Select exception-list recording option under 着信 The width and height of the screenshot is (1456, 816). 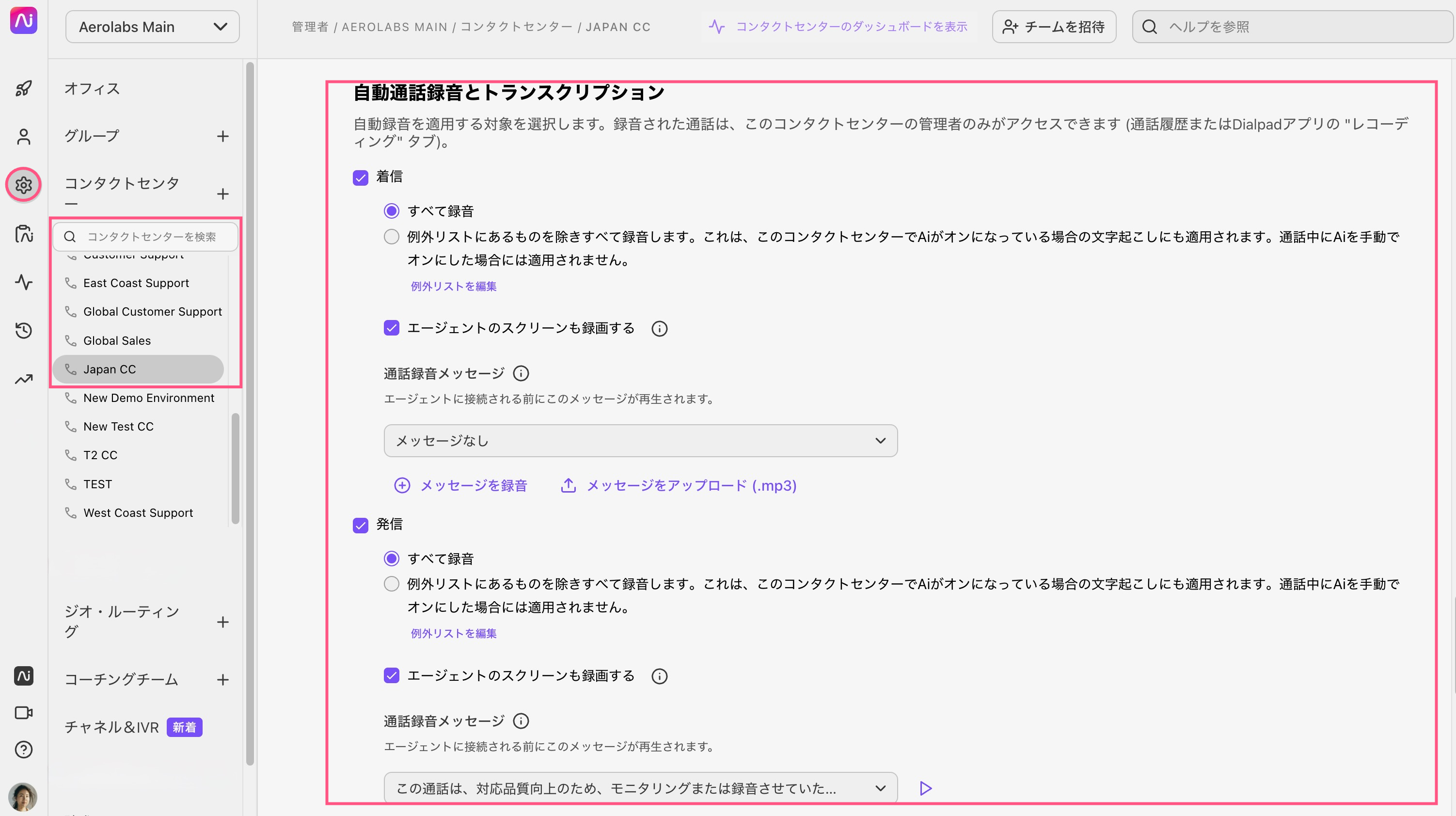click(391, 237)
